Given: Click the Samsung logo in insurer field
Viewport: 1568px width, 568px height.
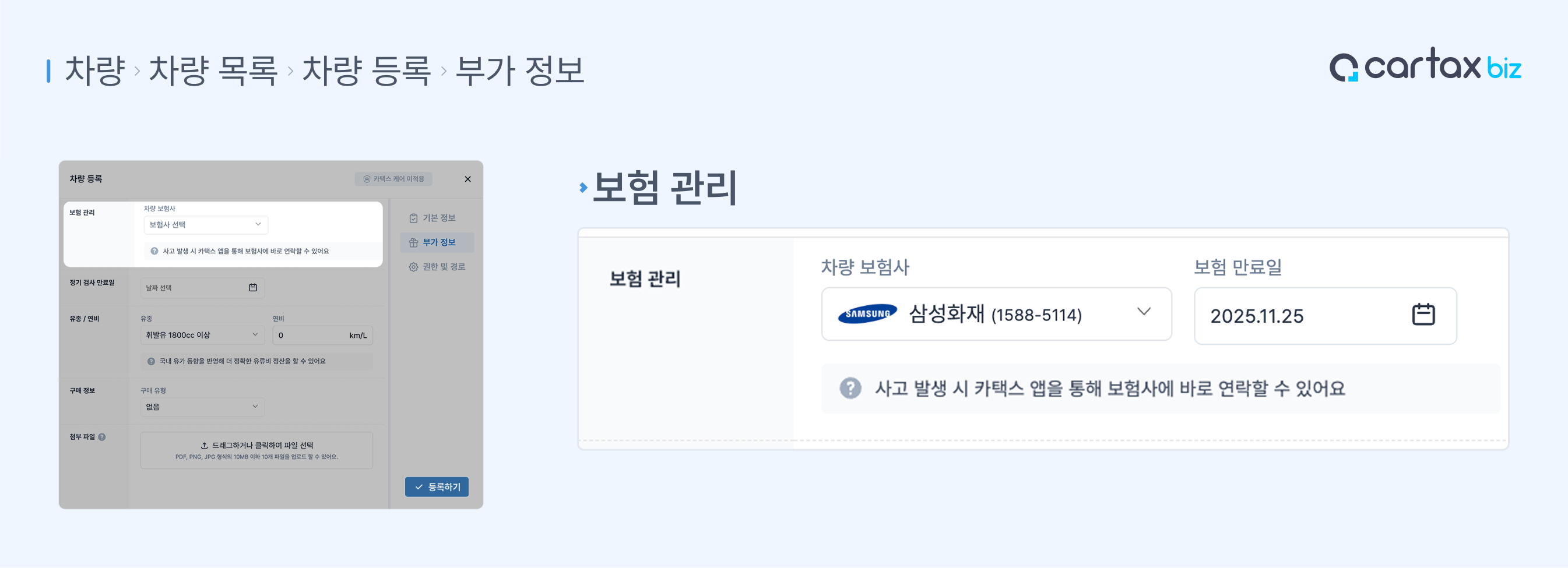Looking at the screenshot, I should point(867,314).
